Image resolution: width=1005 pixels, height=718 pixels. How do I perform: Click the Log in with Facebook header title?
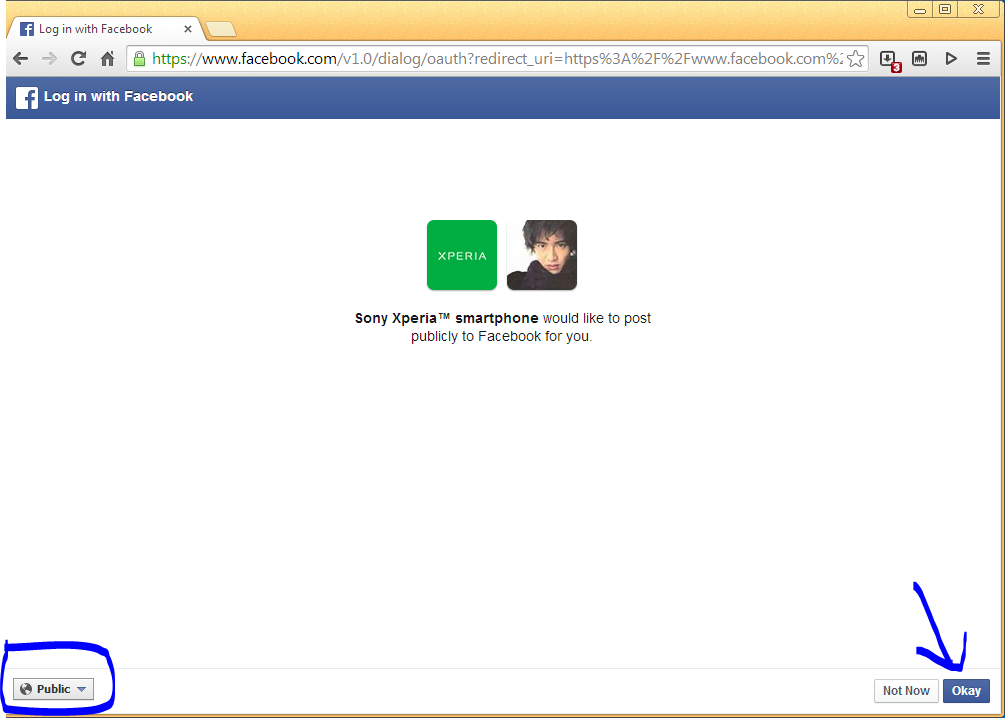118,97
